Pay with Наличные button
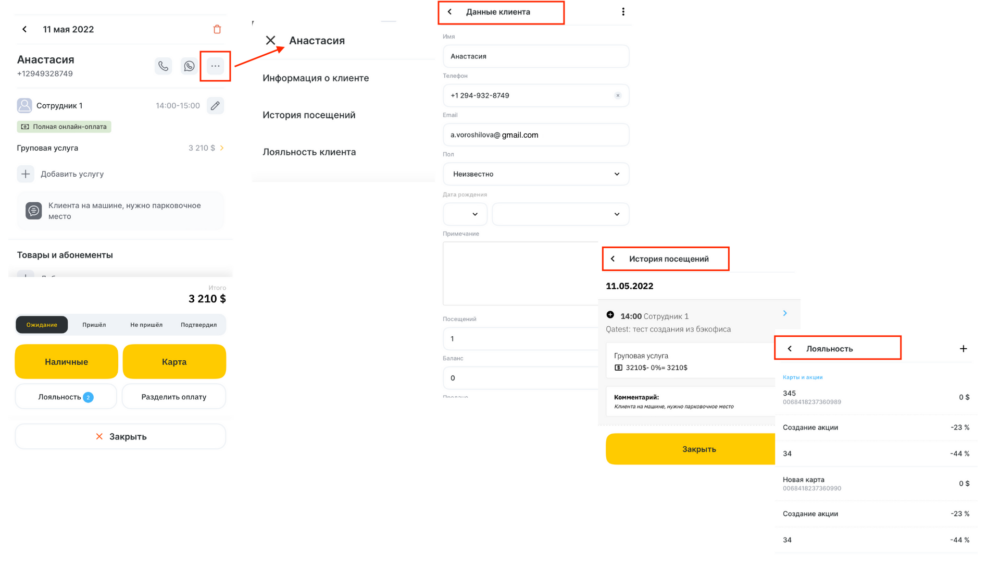 [66, 362]
